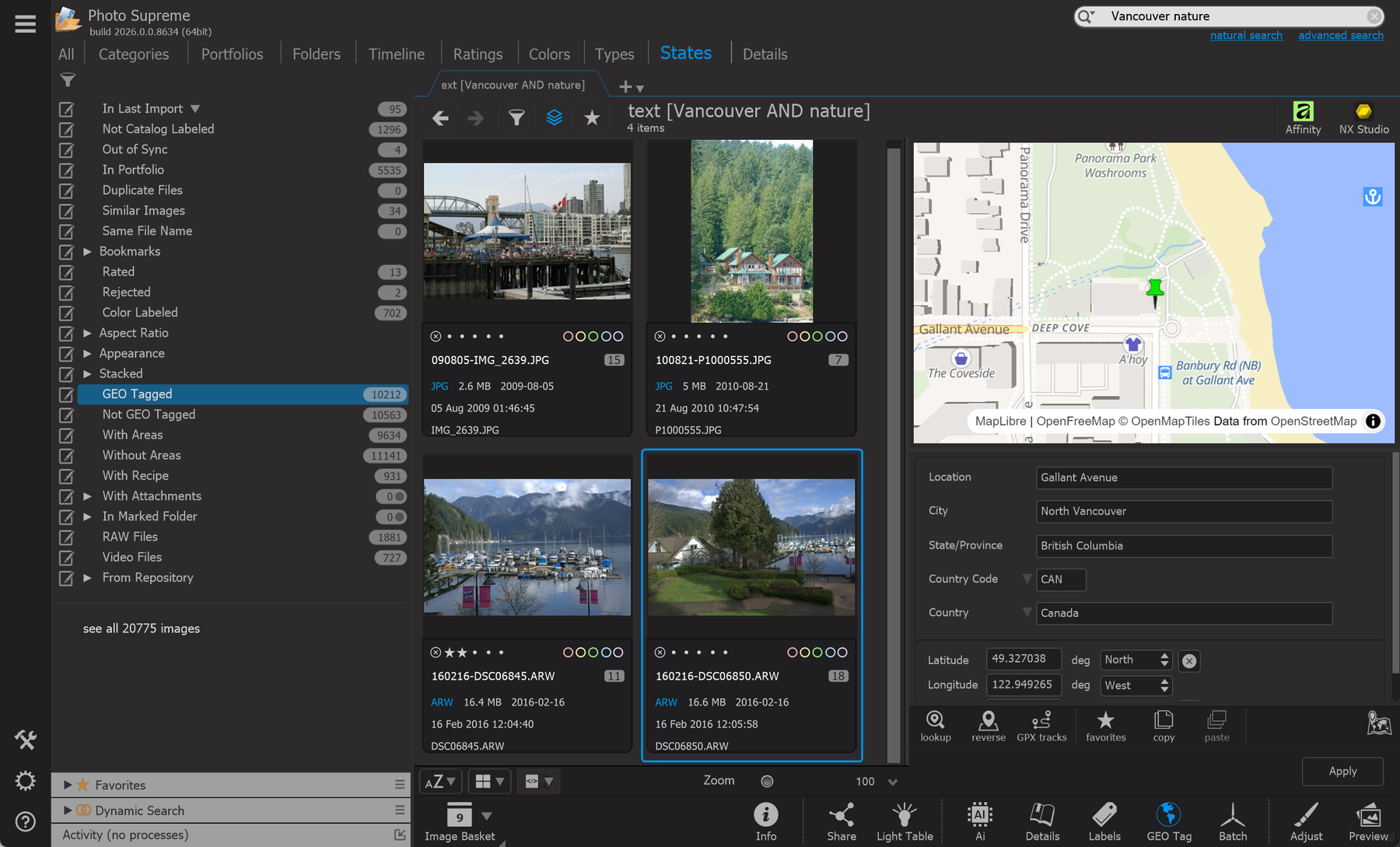Screen dimensions: 1400x847
Task: Open location favorites star
Action: (1105, 726)
